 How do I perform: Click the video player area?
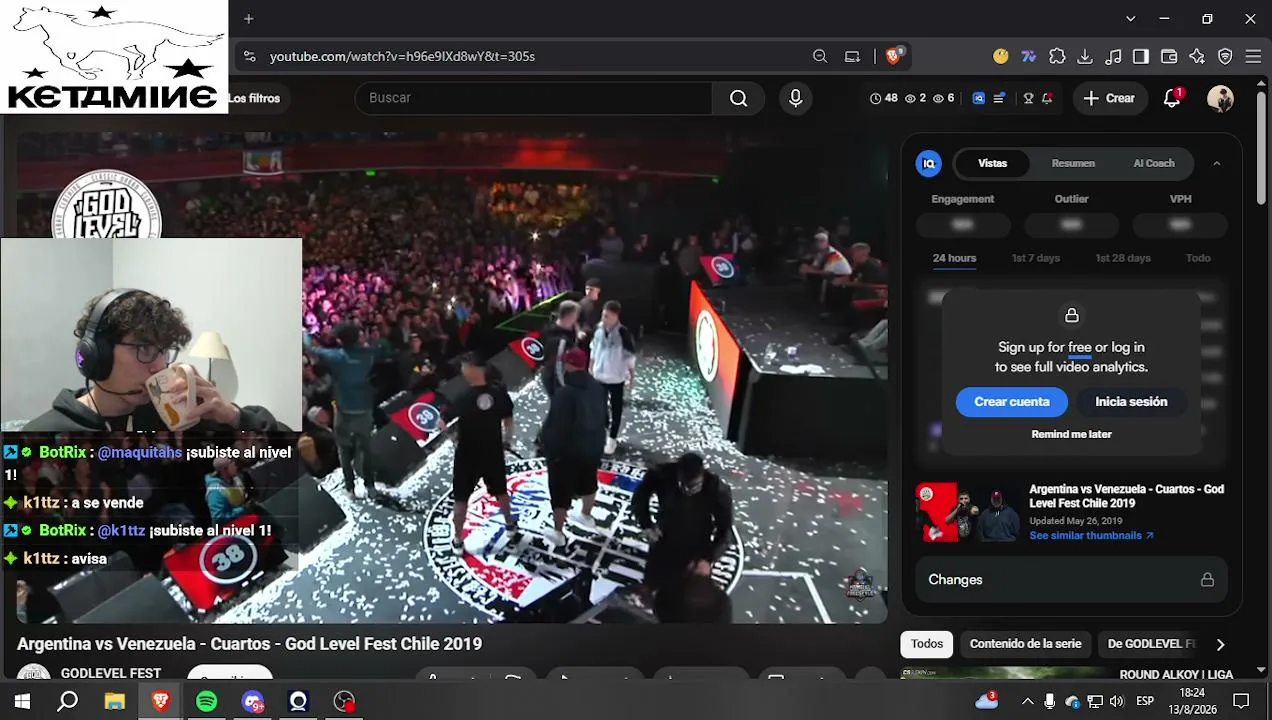point(452,378)
